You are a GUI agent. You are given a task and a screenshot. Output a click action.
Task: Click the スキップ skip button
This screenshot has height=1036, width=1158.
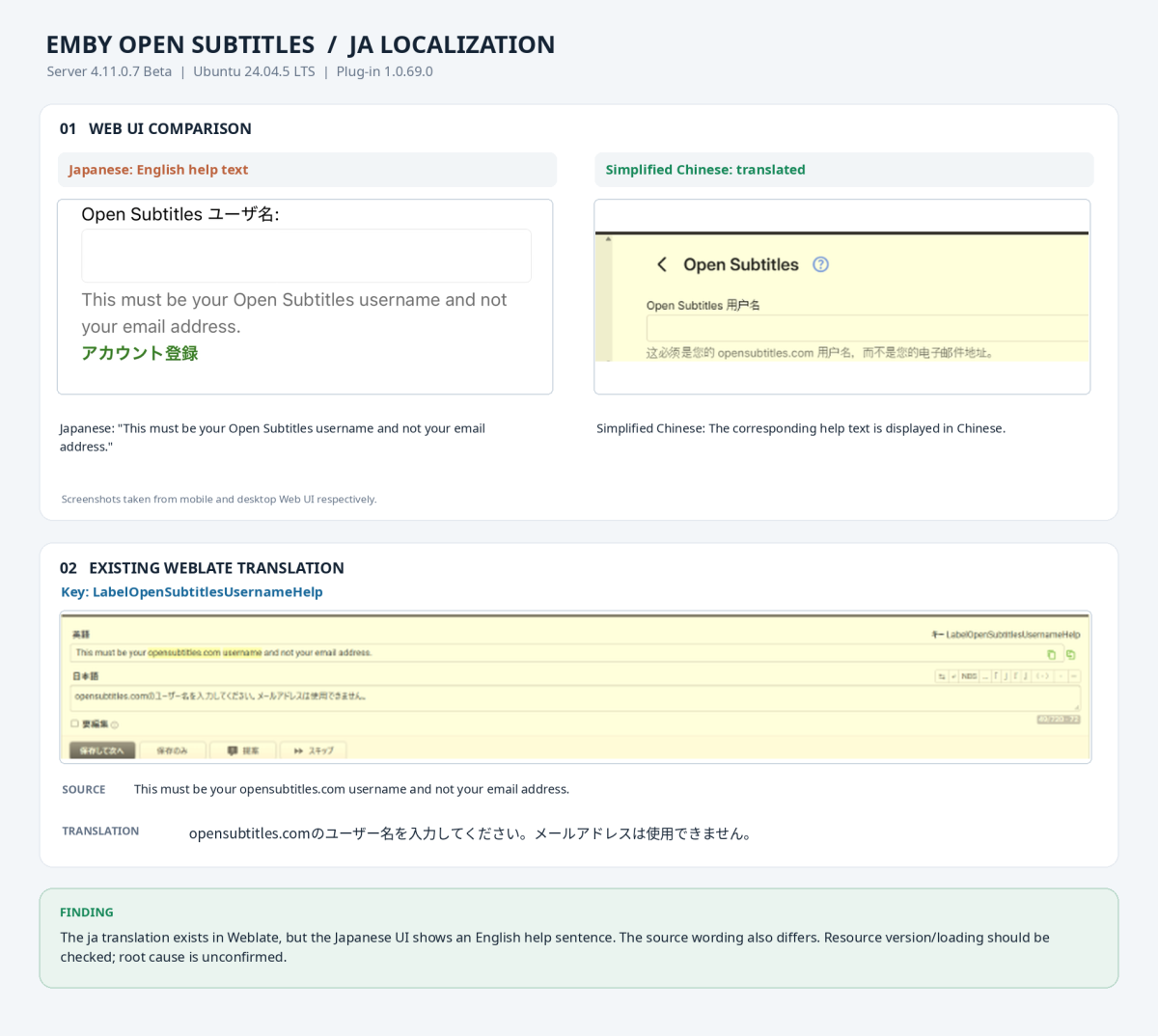[314, 750]
